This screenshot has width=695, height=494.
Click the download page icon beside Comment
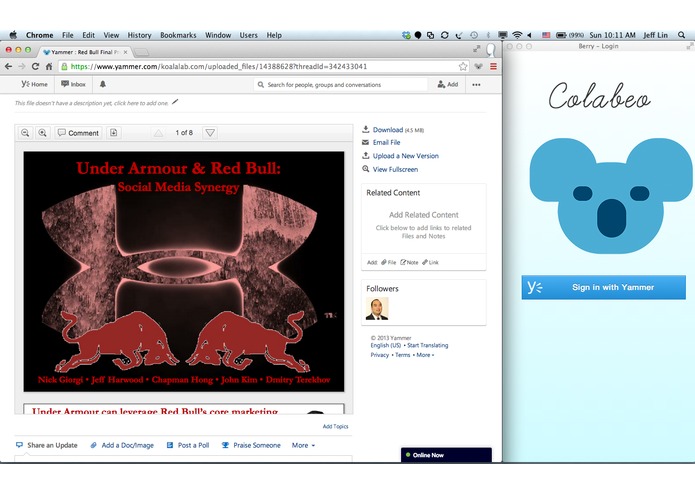(113, 133)
